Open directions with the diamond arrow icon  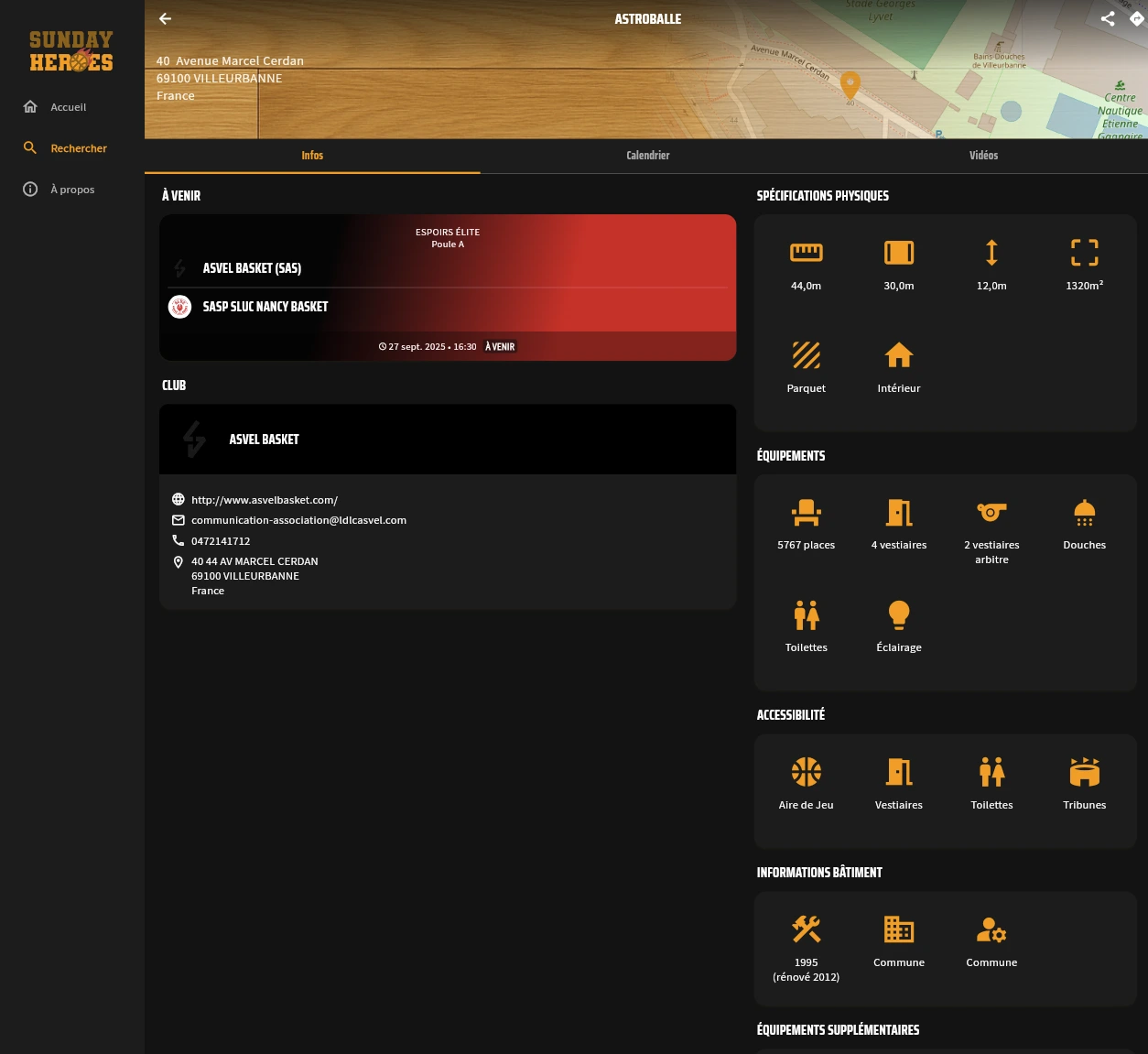[1137, 18]
